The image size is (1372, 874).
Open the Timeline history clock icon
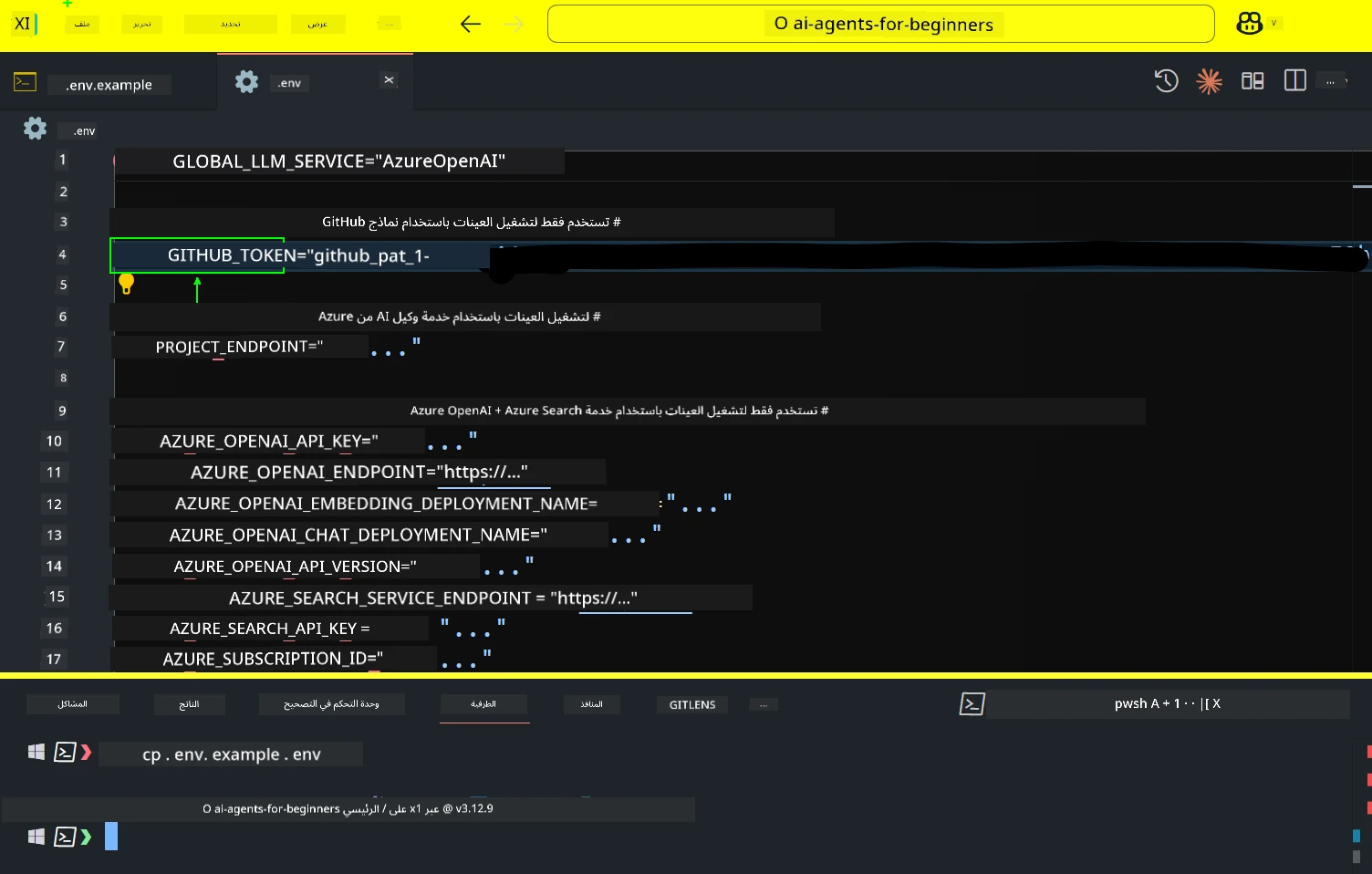tap(1166, 81)
